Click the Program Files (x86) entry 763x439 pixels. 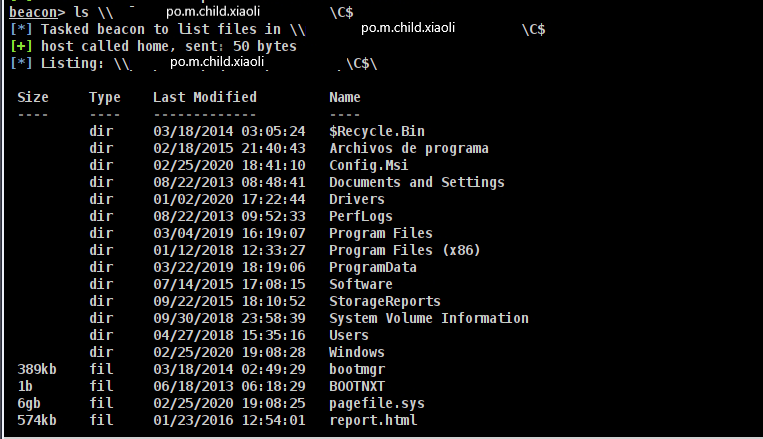pyautogui.click(x=401, y=250)
